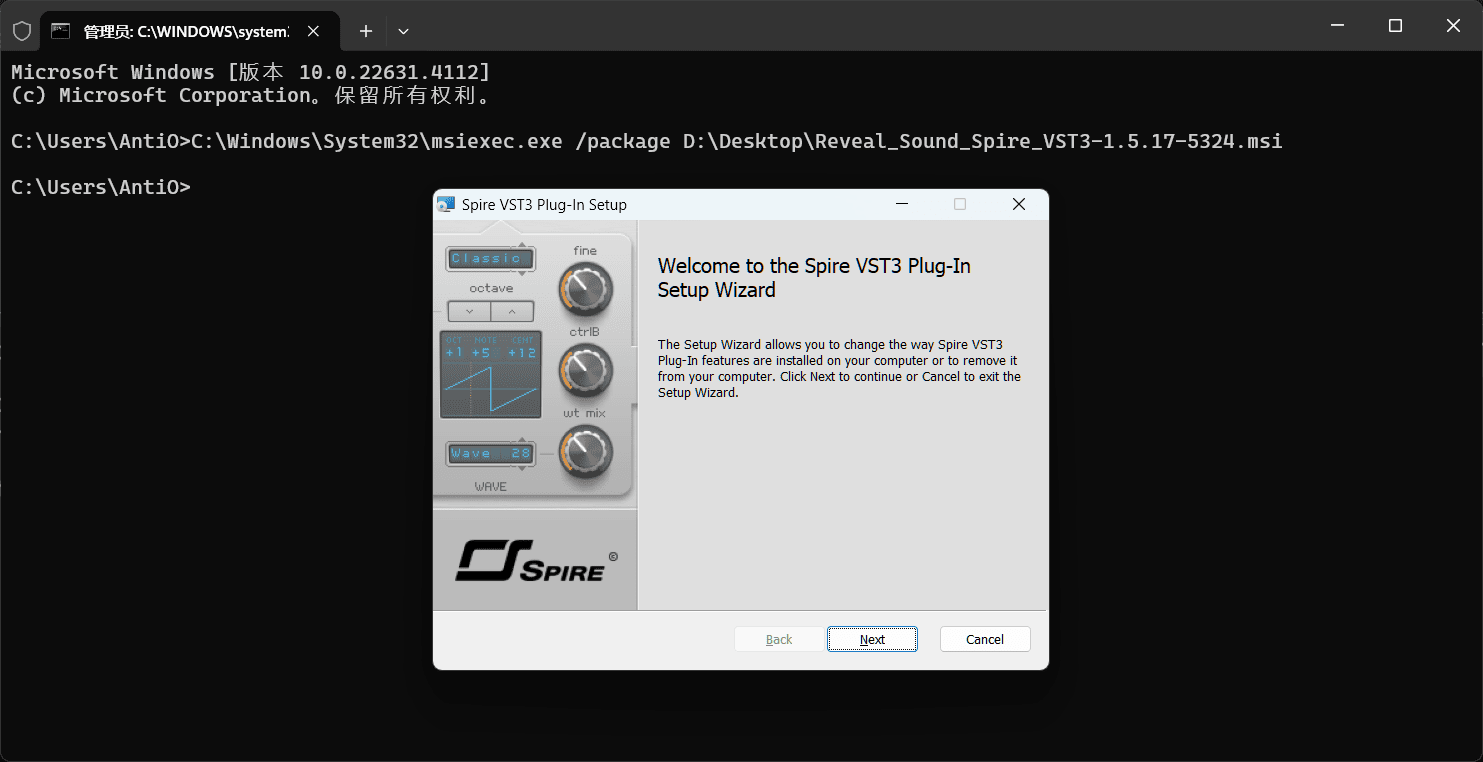Viewport: 1483px width, 762px height.
Task: Click the C:\Users\AntiO> prompt line
Action: click(x=100, y=187)
